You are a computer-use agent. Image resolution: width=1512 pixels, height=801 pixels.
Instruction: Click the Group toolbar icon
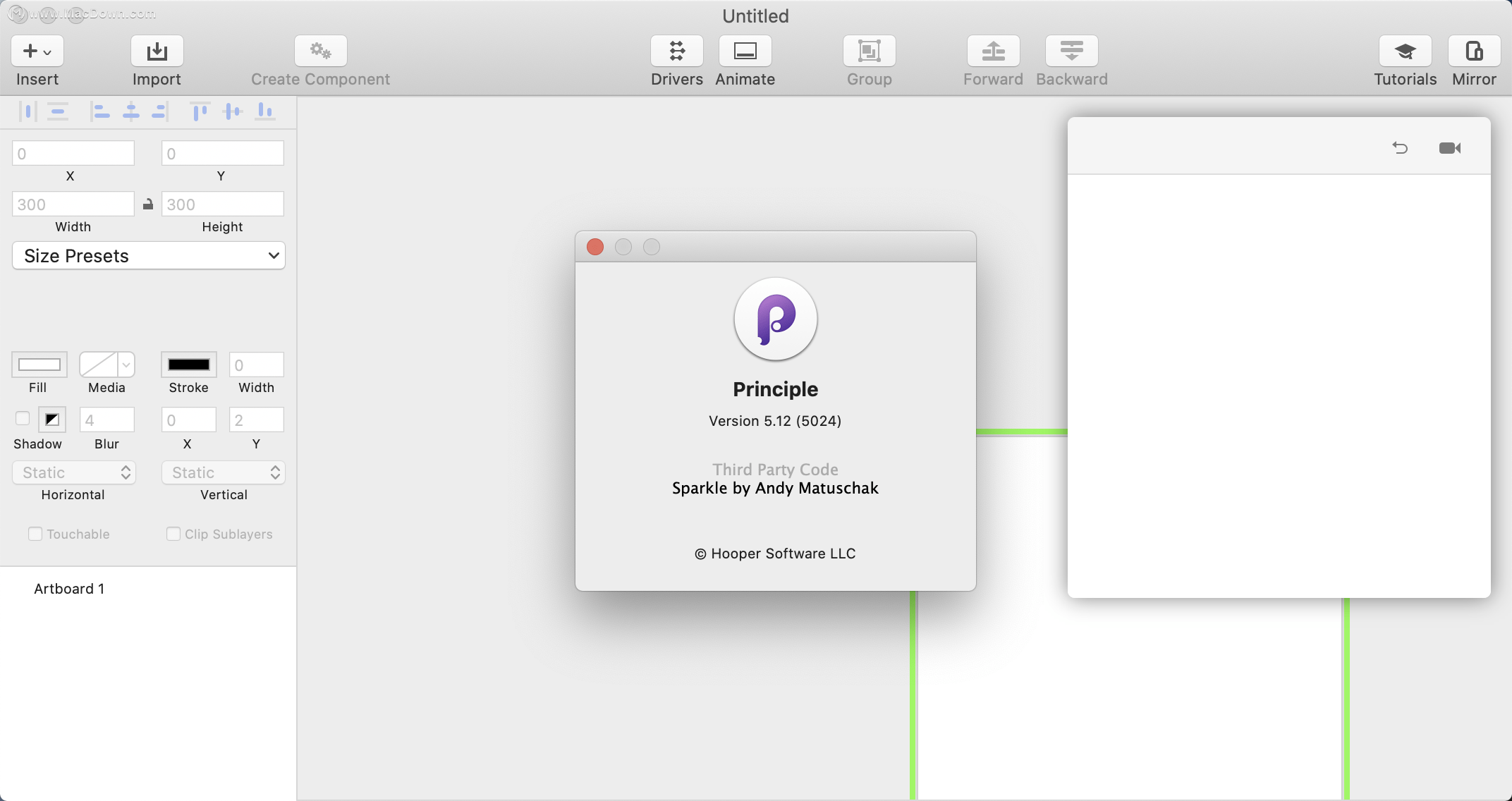click(x=870, y=51)
